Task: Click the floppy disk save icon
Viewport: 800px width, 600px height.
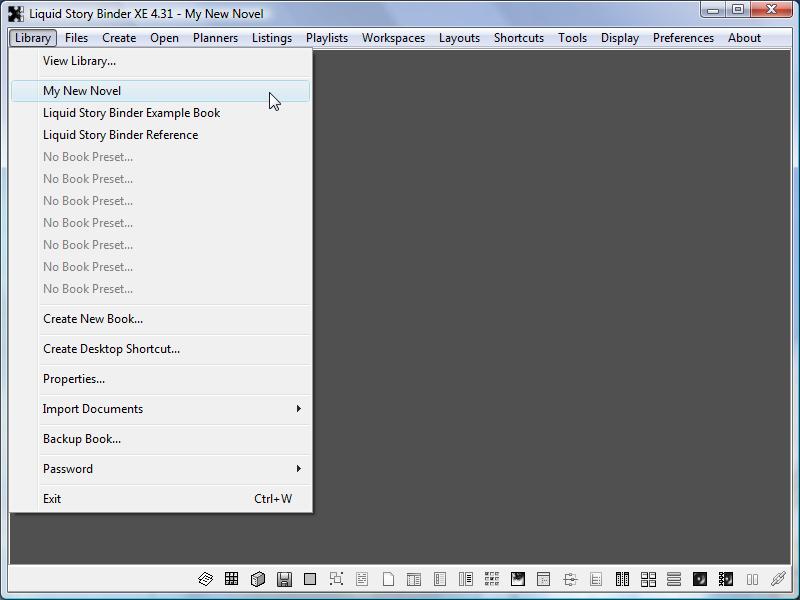Action: coord(284,579)
